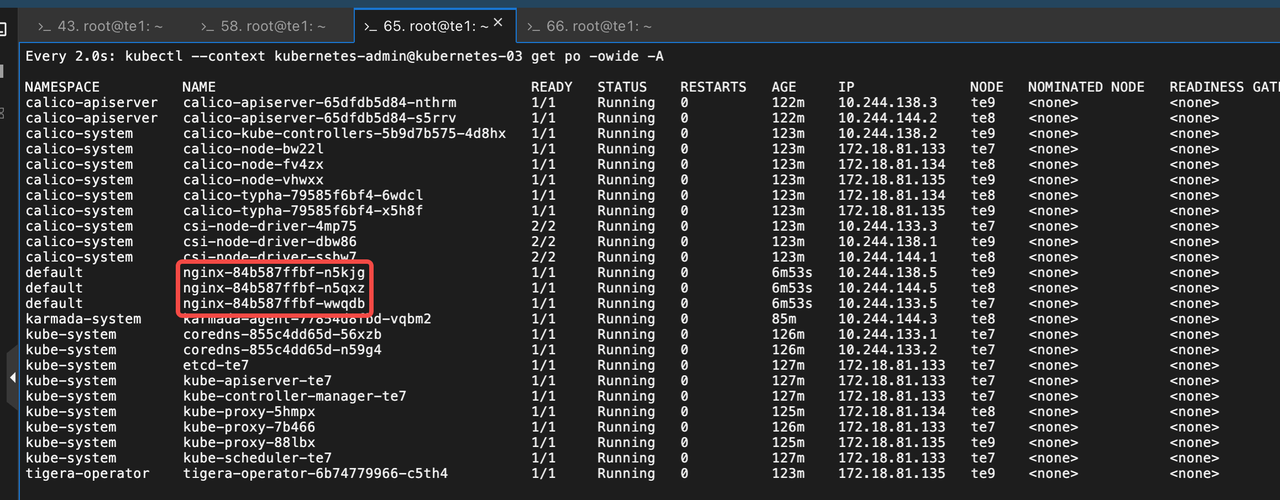Click the 127m age of etcd-te7
Viewport: 1280px width, 500px height.
point(788,365)
